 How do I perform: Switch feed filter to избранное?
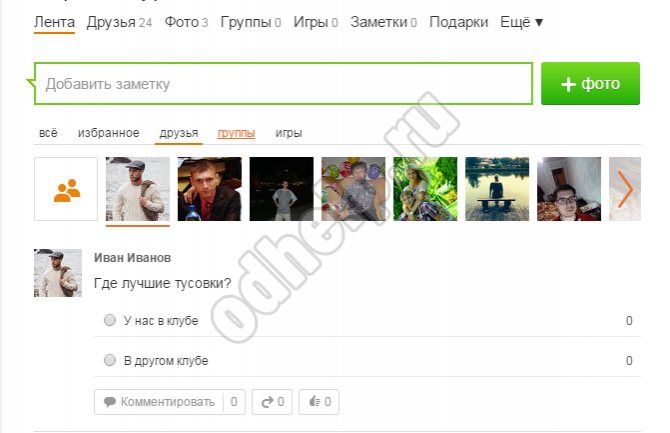pyautogui.click(x=109, y=133)
